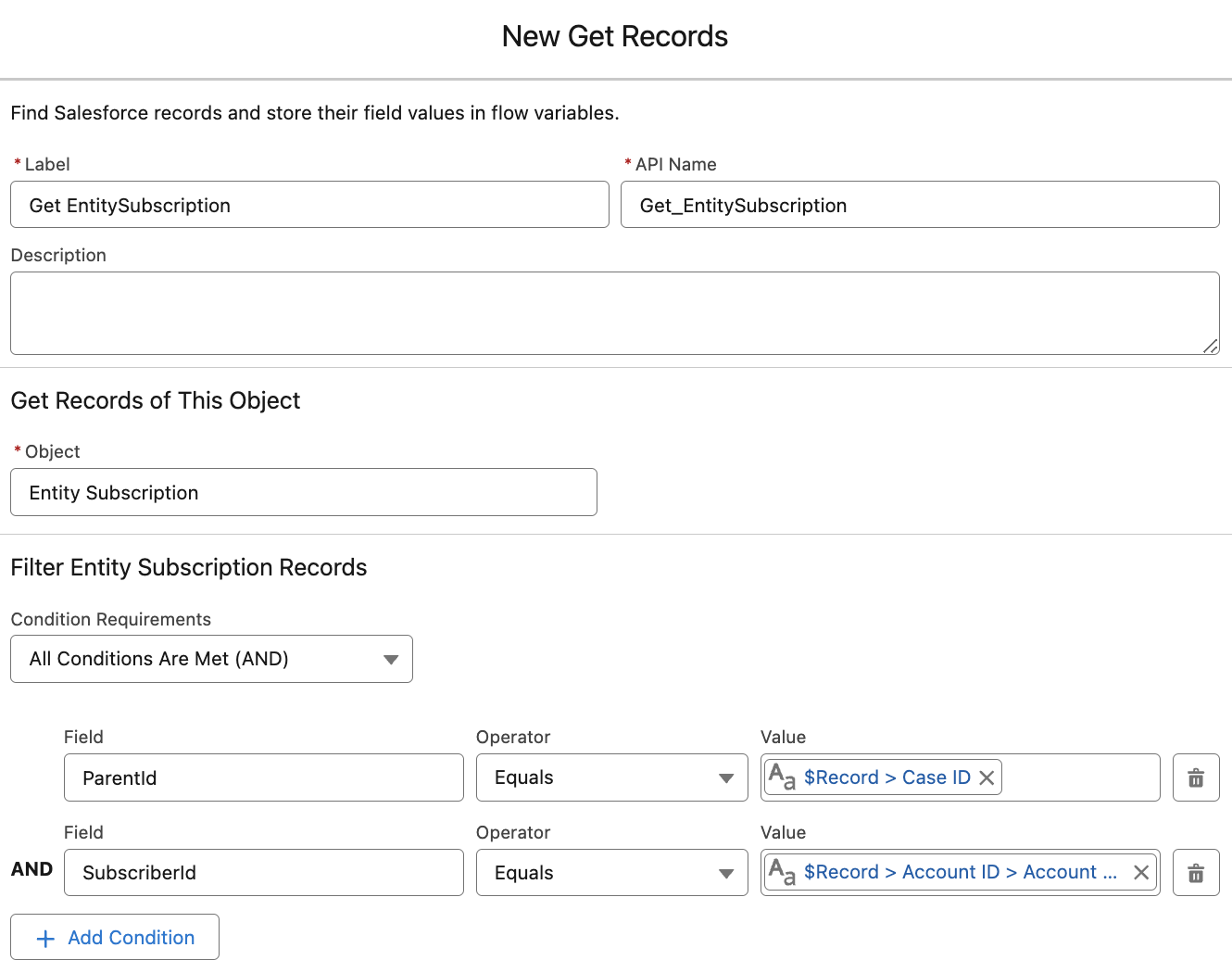This screenshot has height=973, width=1232.
Task: Click the ParentId field input
Action: point(263,777)
